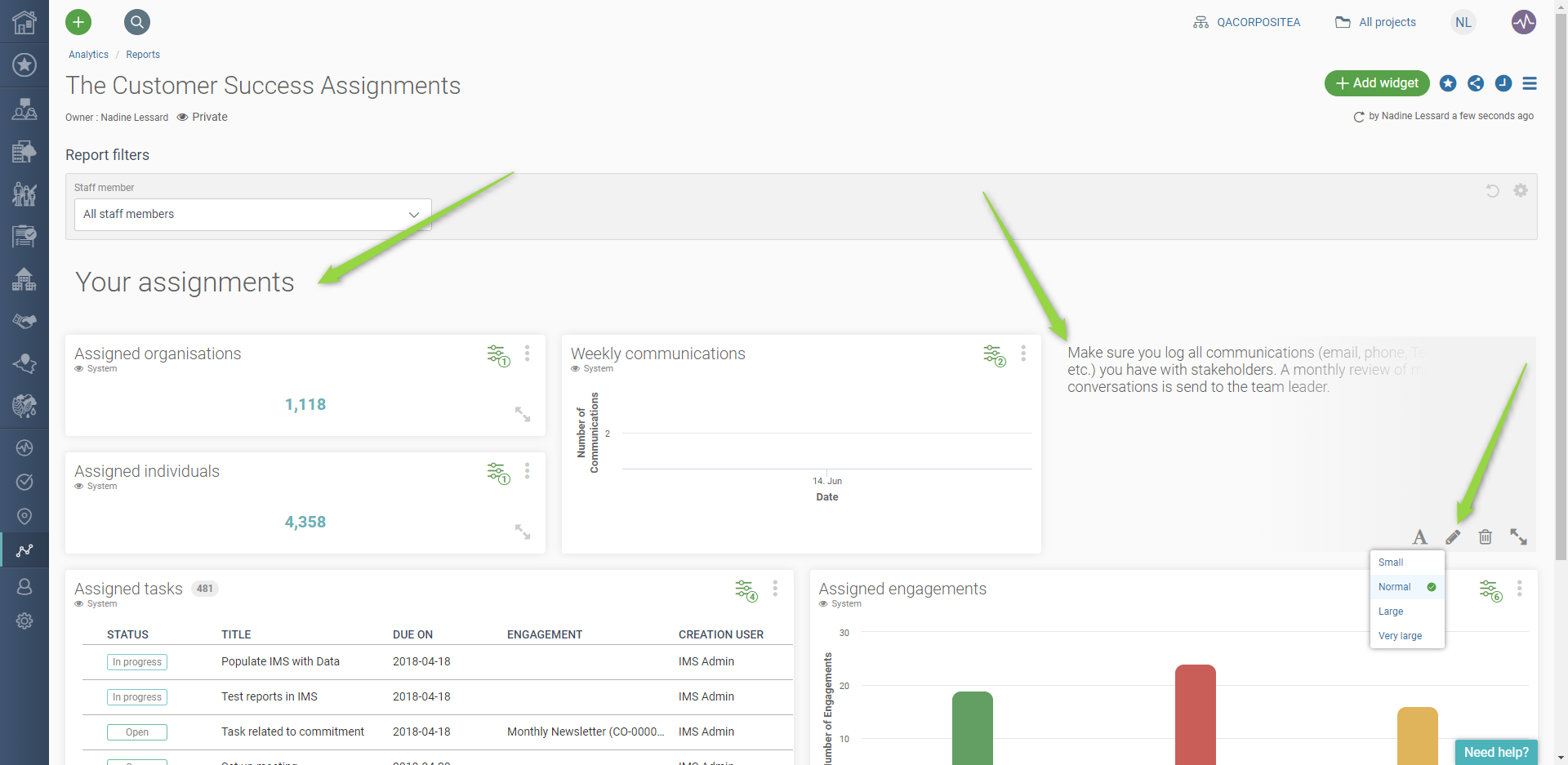Click the 1,118 assigned organisations value
Viewport: 1568px width, 765px height.
305,404
